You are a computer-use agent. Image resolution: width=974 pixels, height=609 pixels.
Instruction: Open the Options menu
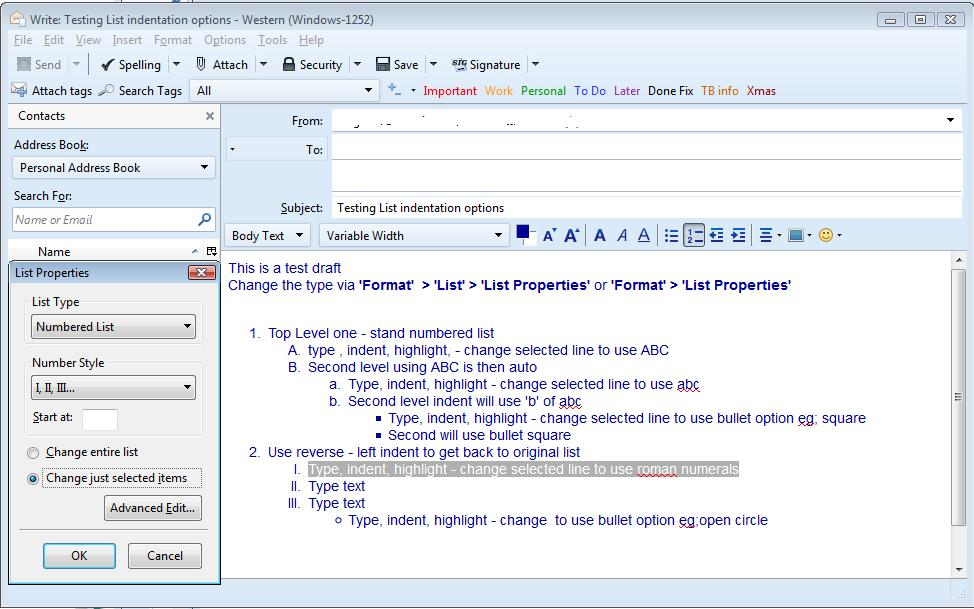(x=225, y=40)
